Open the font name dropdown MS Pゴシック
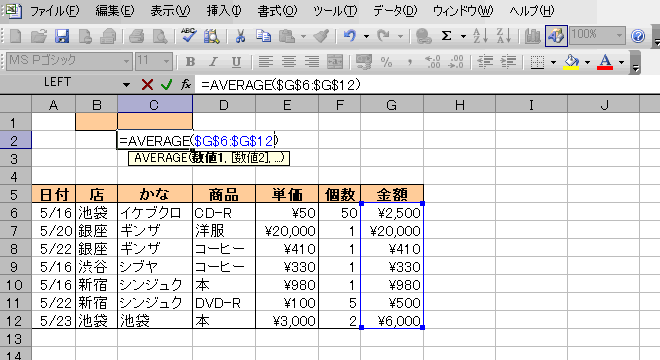 pos(125,62)
